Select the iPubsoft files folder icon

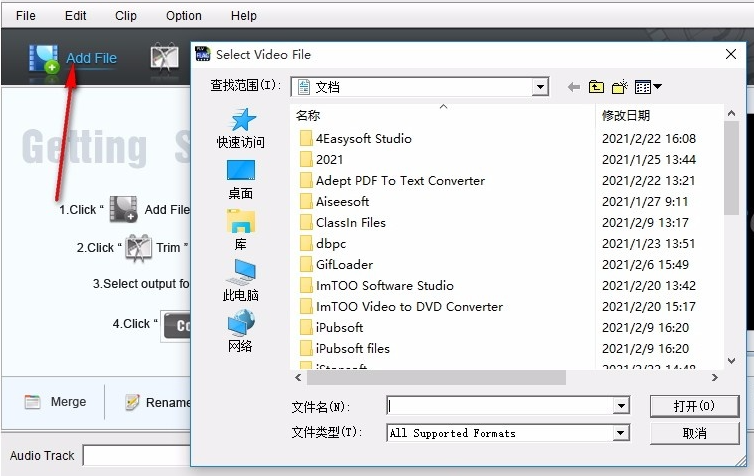[x=306, y=348]
